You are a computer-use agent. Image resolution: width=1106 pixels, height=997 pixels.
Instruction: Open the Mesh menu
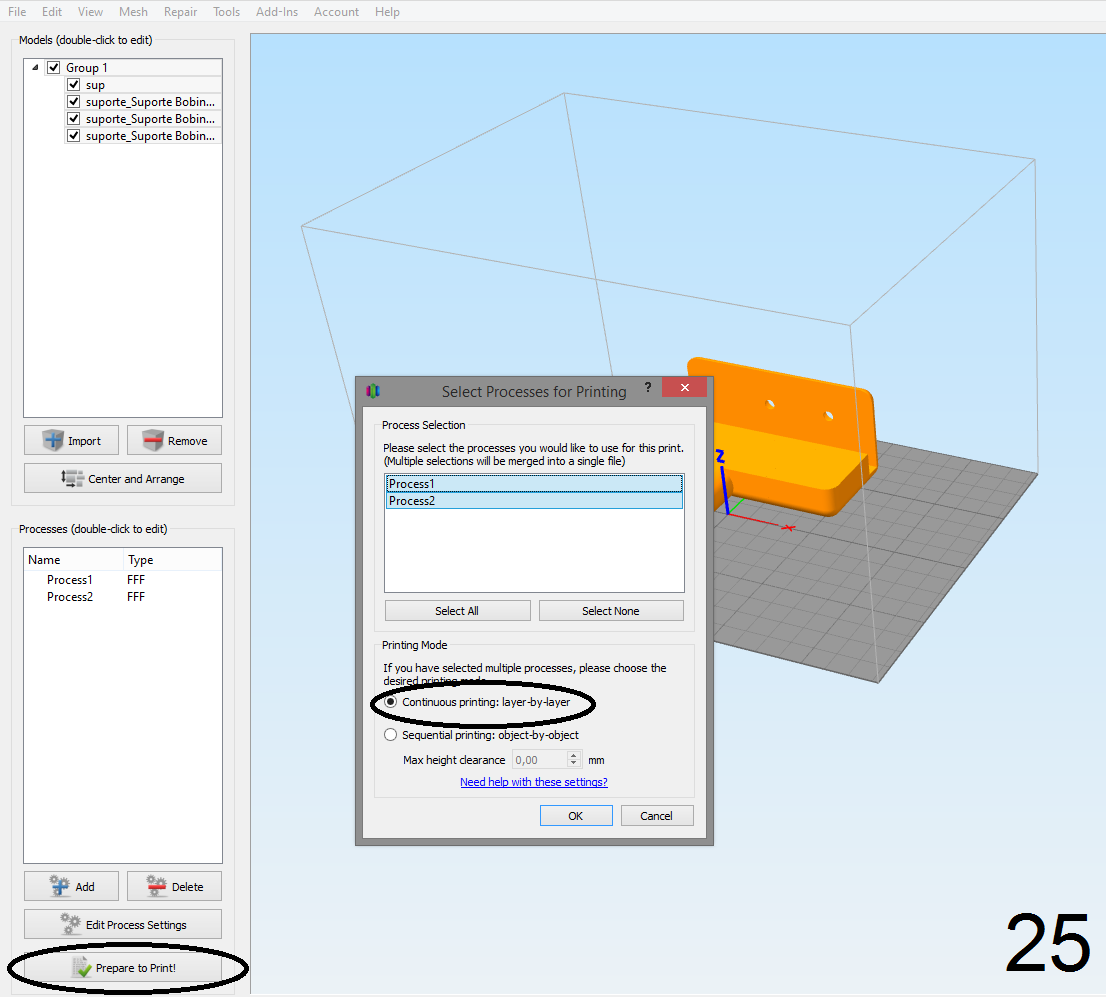(133, 12)
